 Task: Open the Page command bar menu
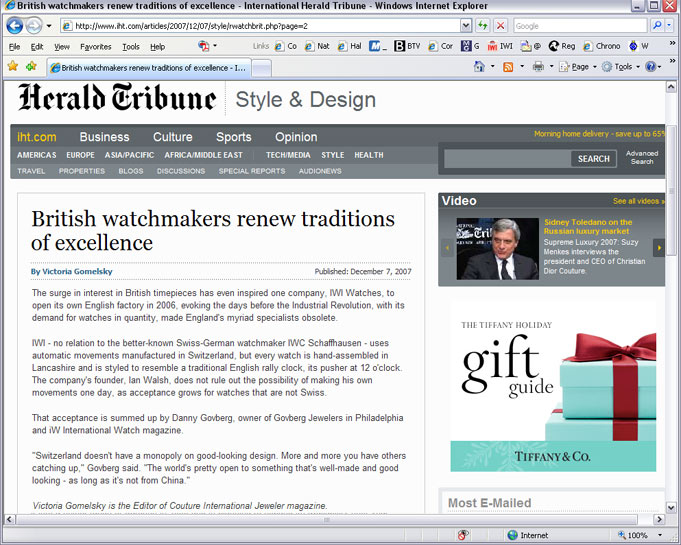[x=578, y=67]
